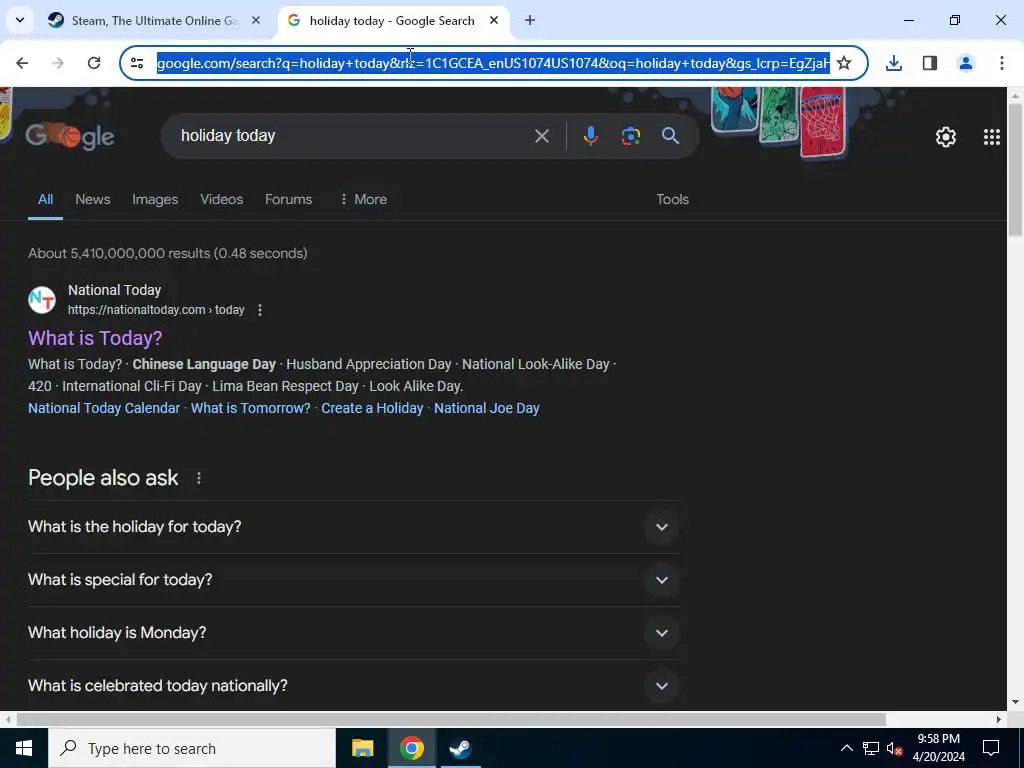This screenshot has width=1024, height=768.
Task: Switch to the Images results tab
Action: click(x=155, y=199)
